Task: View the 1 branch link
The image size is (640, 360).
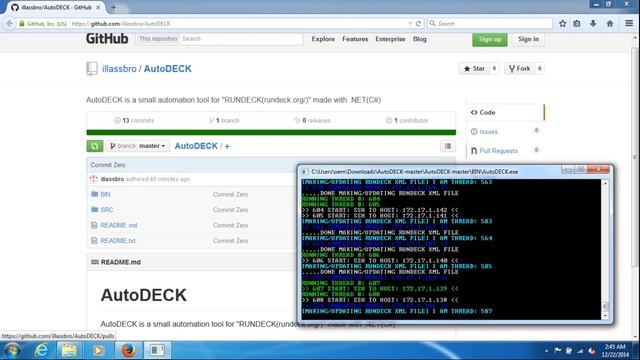Action: 224,120
